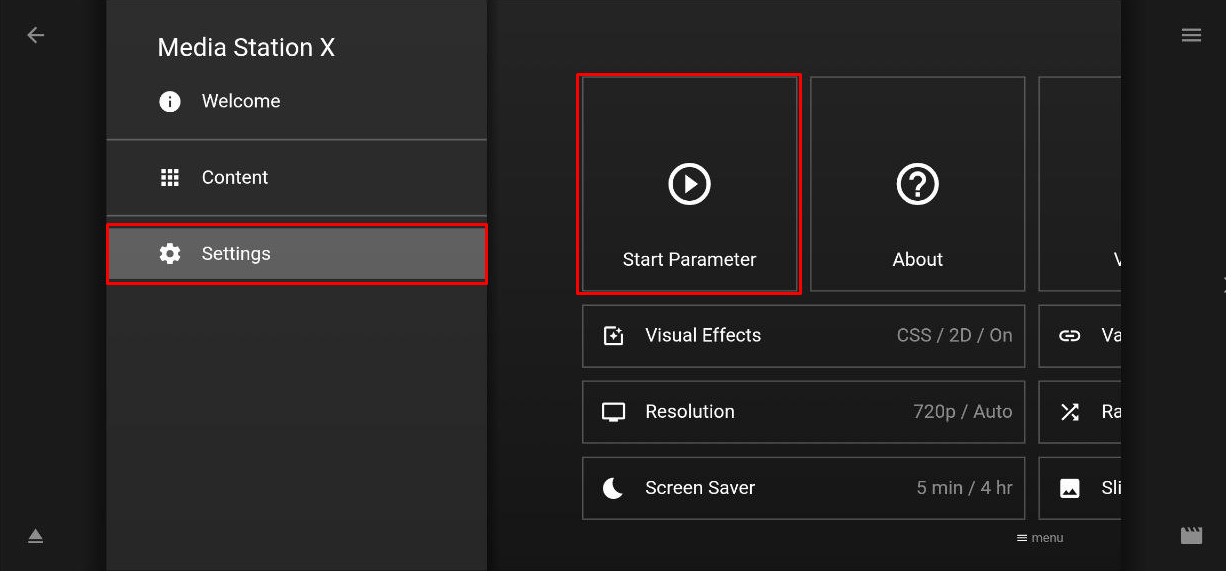Click the sparkle icon beside Visual Effects
The height and width of the screenshot is (571, 1226).
pos(613,336)
